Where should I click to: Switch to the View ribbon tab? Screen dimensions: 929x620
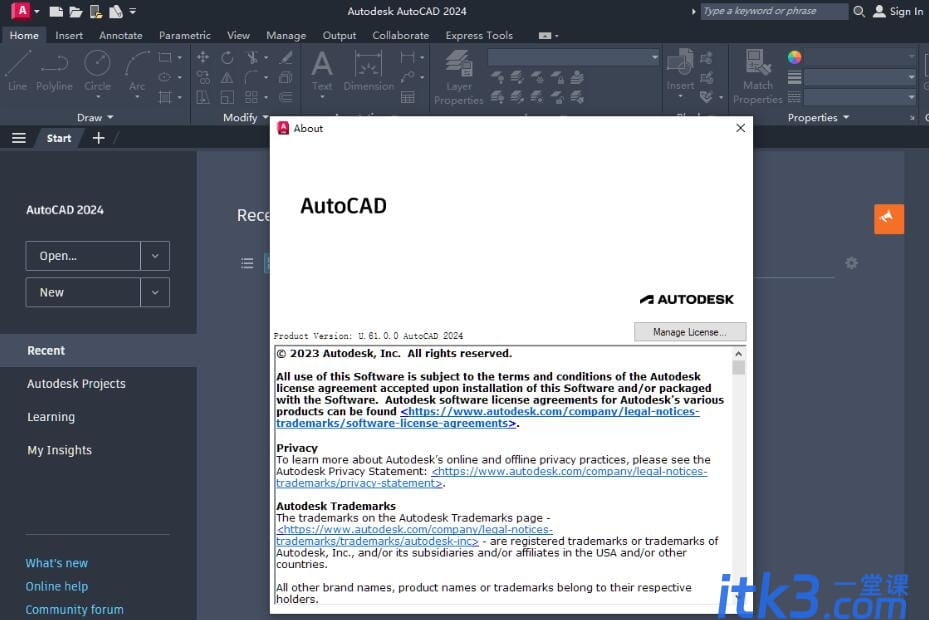pyautogui.click(x=238, y=36)
